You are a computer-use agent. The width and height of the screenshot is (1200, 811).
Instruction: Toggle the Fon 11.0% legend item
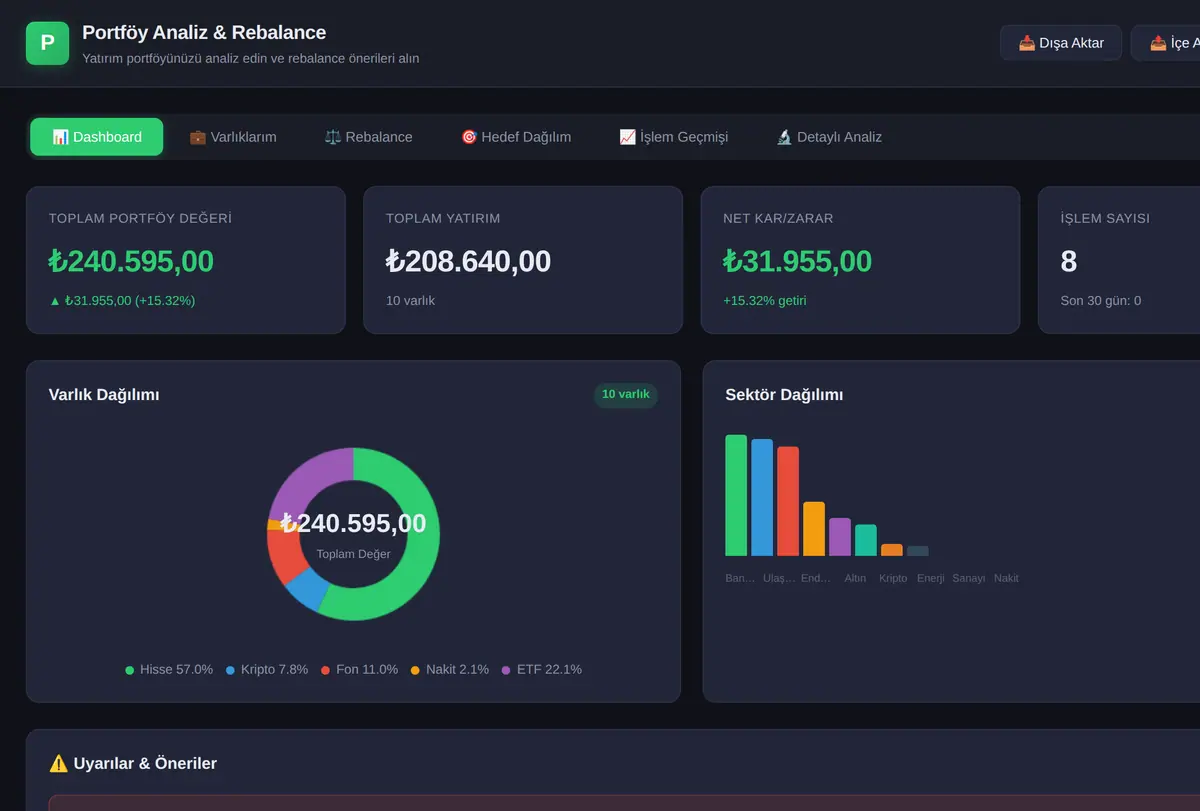coord(359,670)
